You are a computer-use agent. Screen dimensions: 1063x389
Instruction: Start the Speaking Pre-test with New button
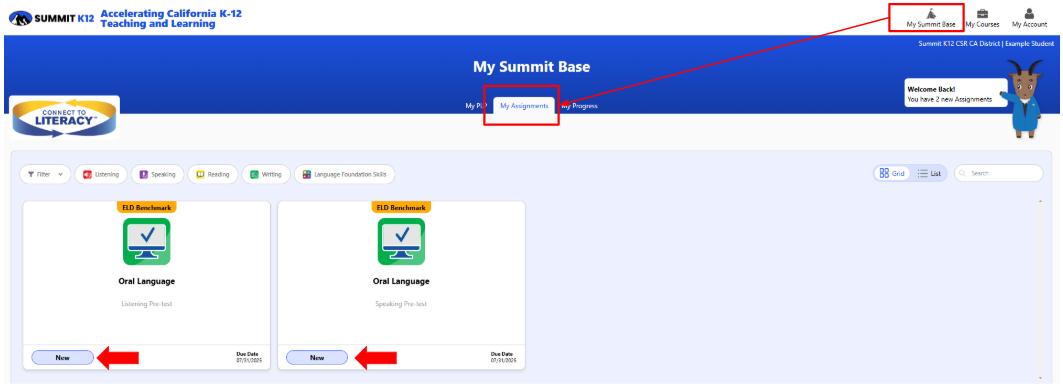click(x=317, y=358)
